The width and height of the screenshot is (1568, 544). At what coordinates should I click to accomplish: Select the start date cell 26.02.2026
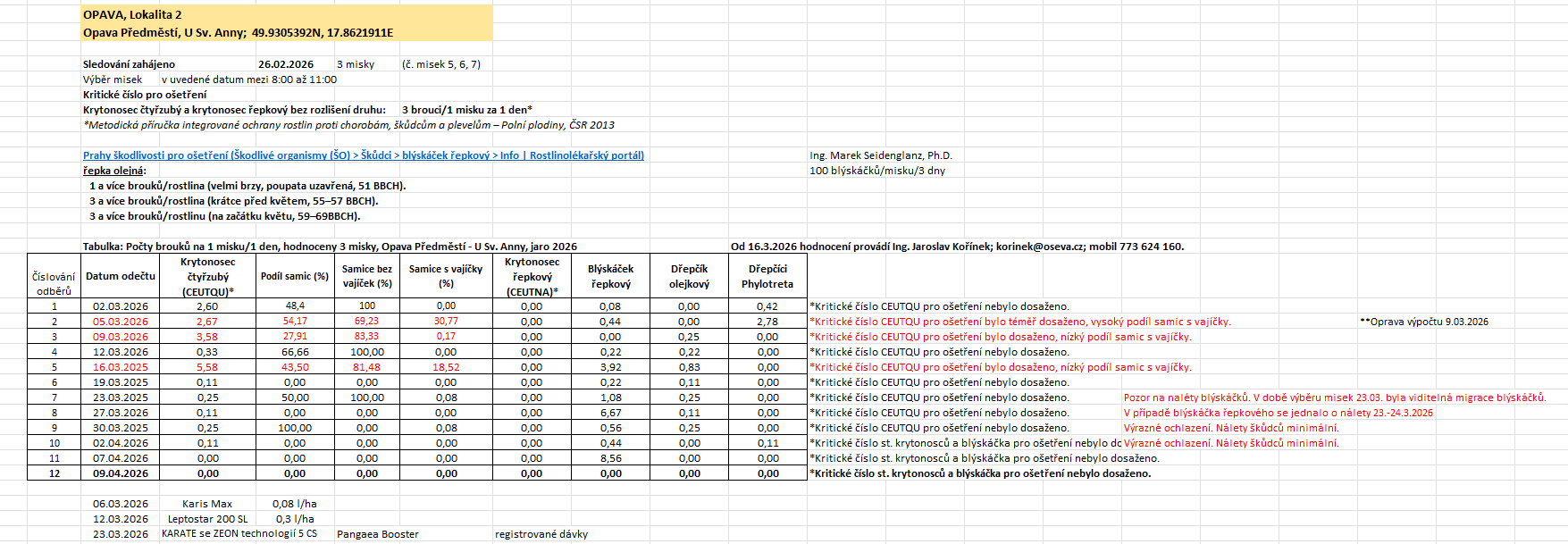[286, 64]
